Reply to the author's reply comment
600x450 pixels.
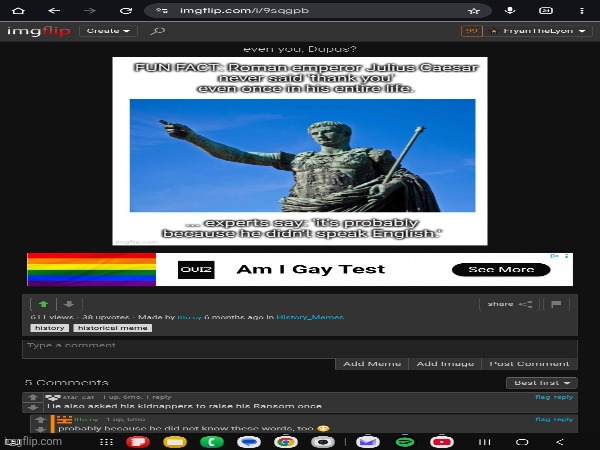point(563,419)
